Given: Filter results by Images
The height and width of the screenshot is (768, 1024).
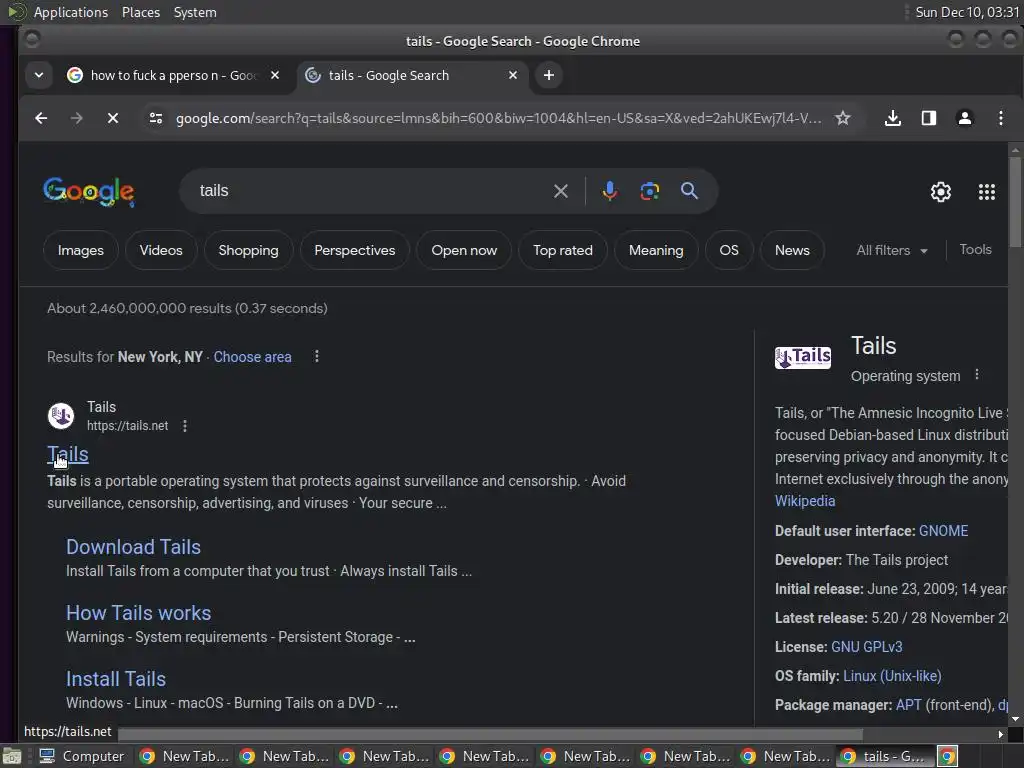Looking at the screenshot, I should [80, 250].
